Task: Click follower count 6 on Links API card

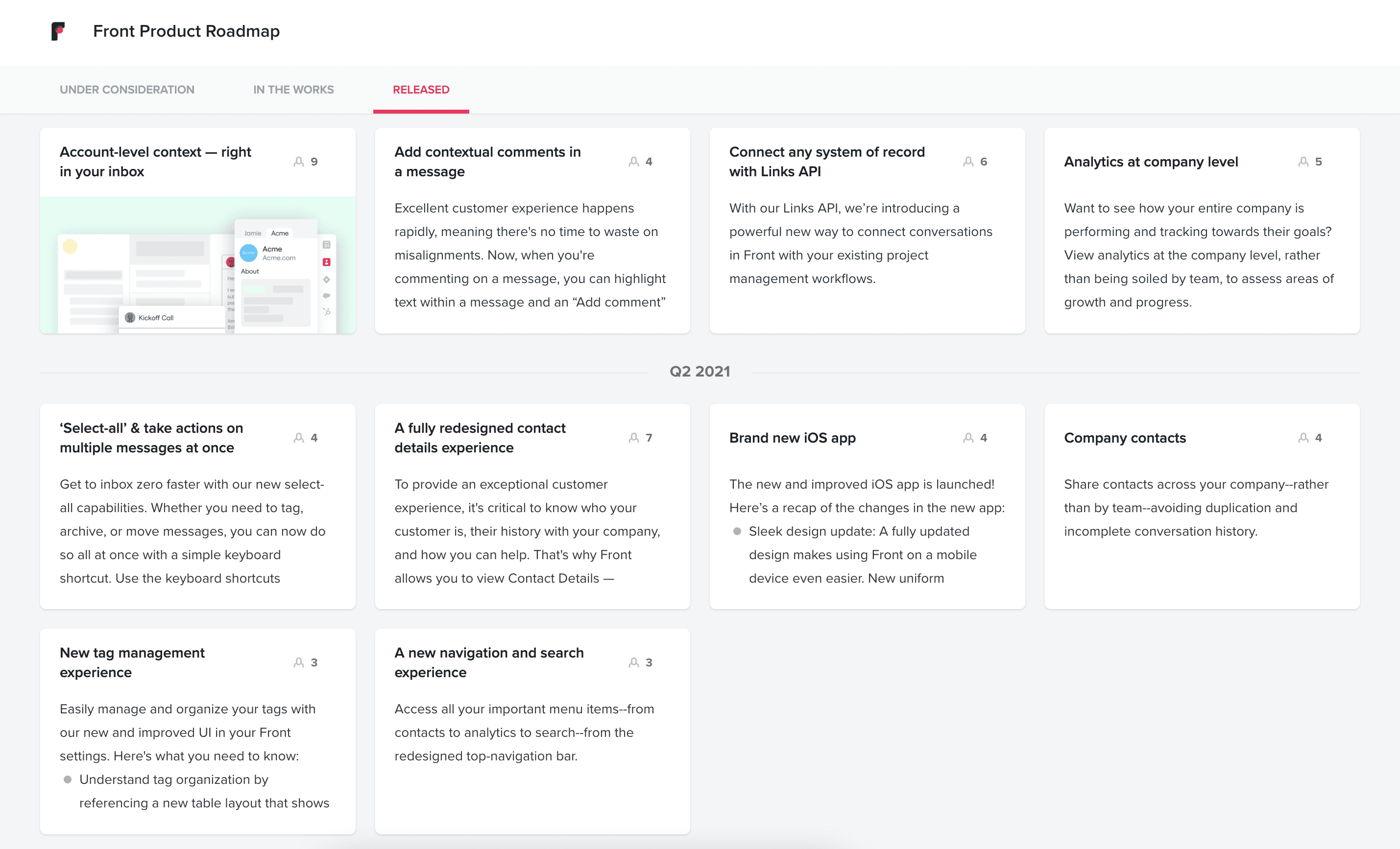Action: (x=984, y=162)
